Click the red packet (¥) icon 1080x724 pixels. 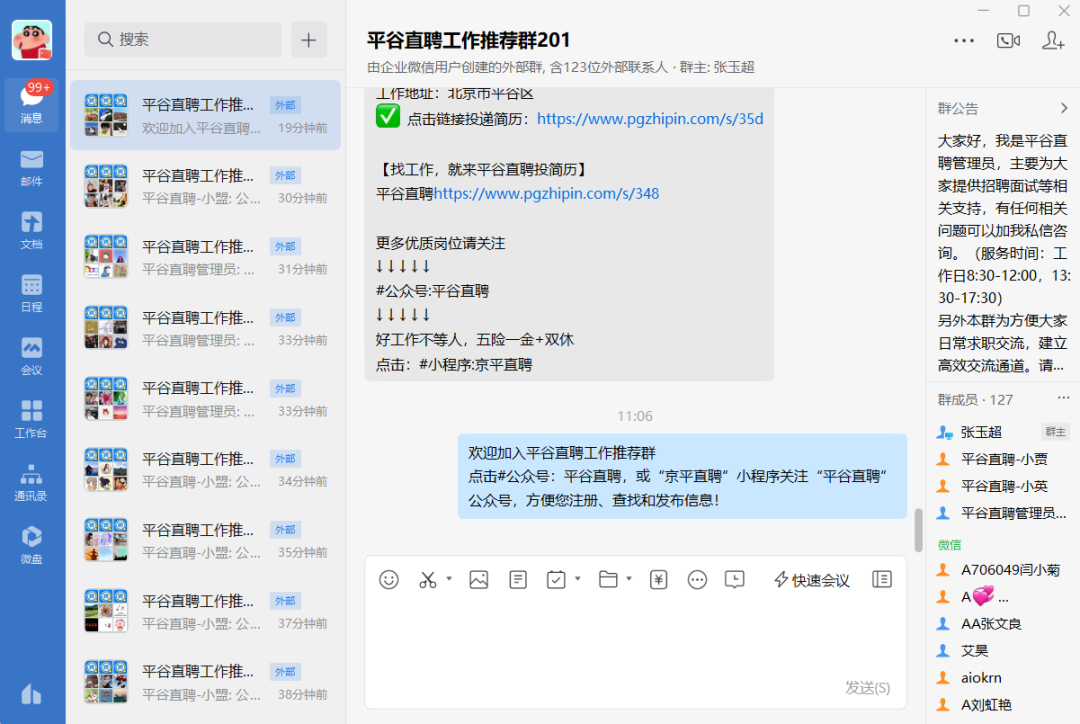click(x=658, y=580)
